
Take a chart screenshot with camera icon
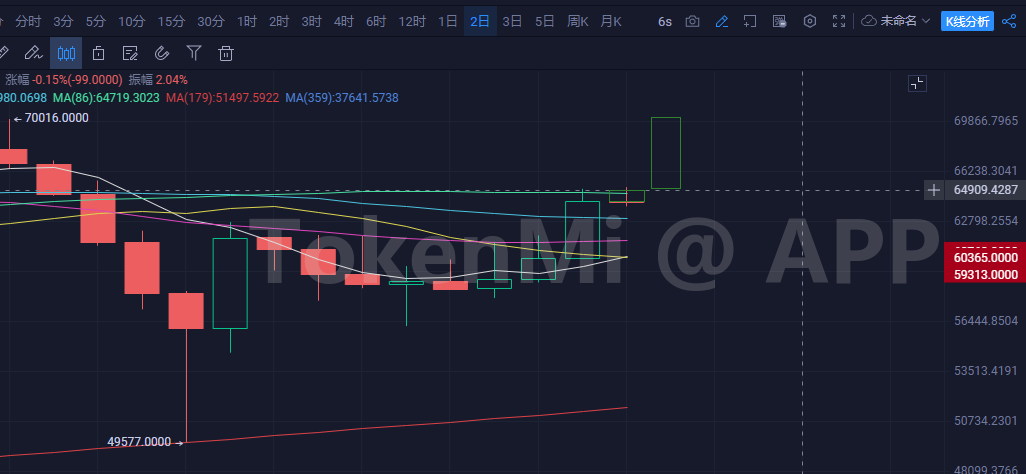click(692, 21)
